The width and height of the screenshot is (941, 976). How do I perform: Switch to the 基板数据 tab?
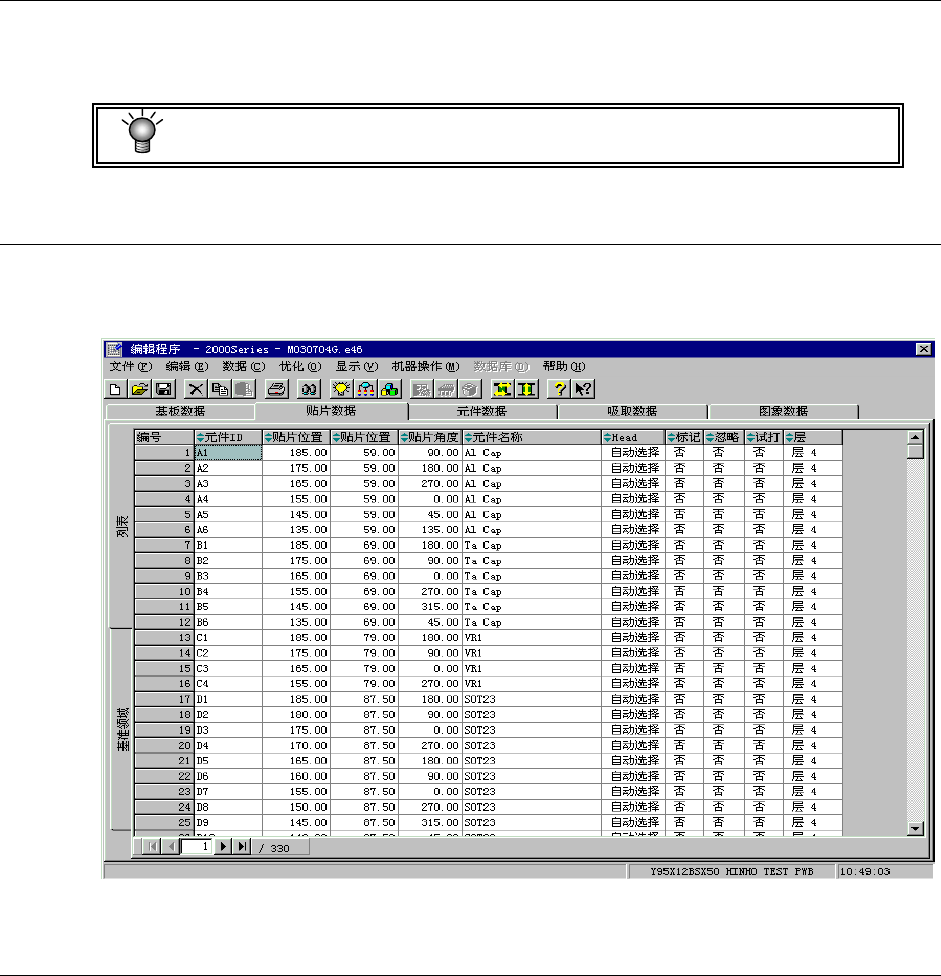point(180,411)
